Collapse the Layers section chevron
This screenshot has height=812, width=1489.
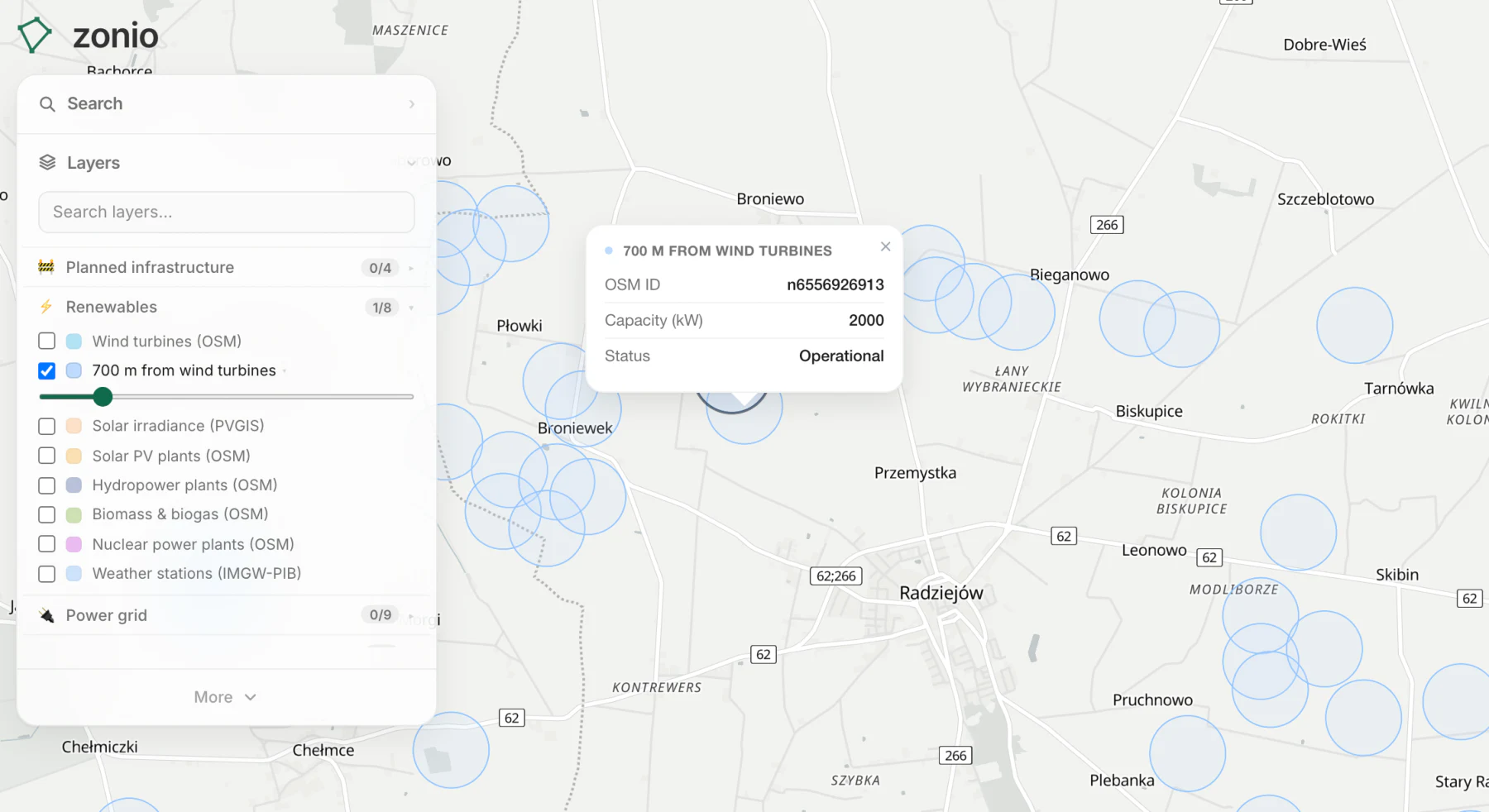[x=412, y=163]
